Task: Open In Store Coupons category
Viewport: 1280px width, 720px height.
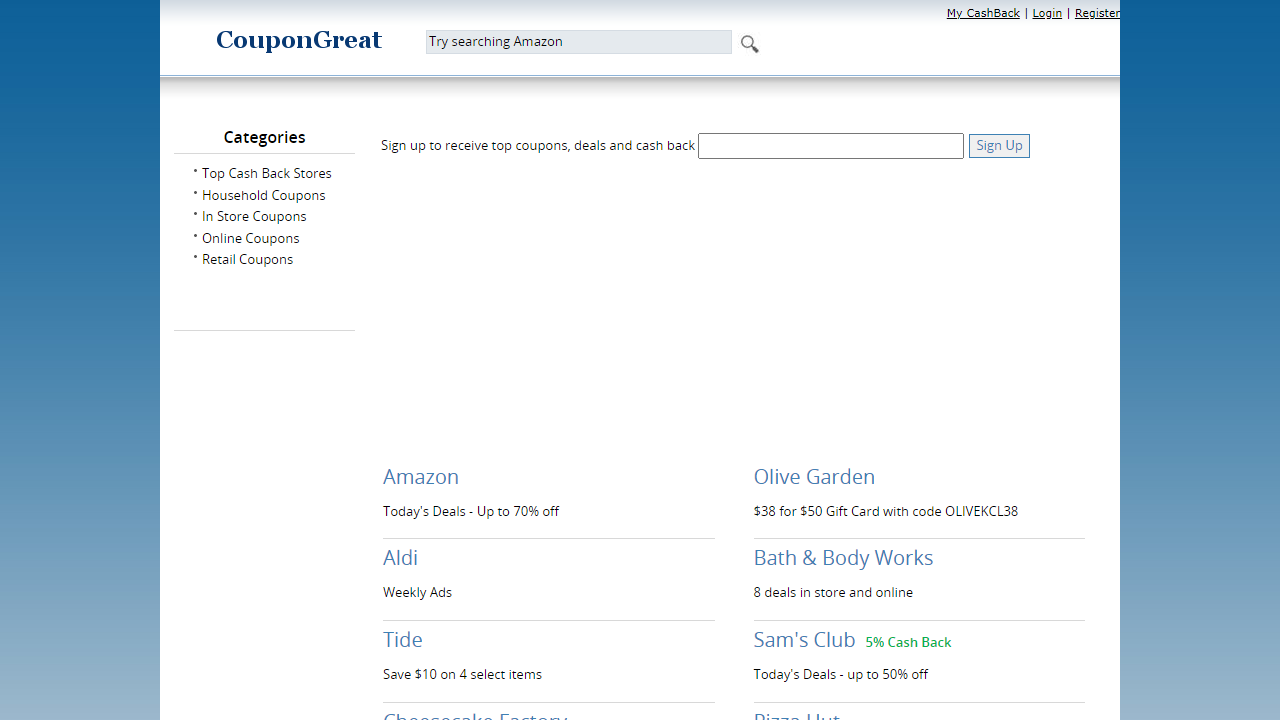Action: coord(254,216)
